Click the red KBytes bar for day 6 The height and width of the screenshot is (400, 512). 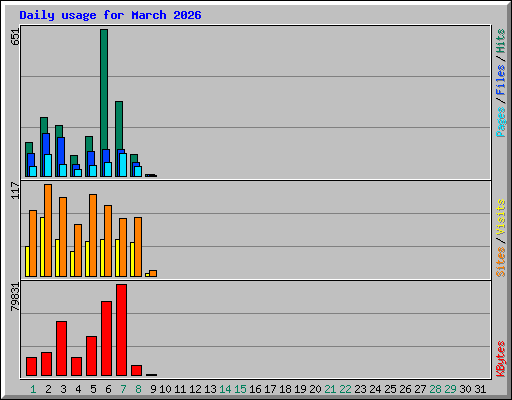(107, 338)
